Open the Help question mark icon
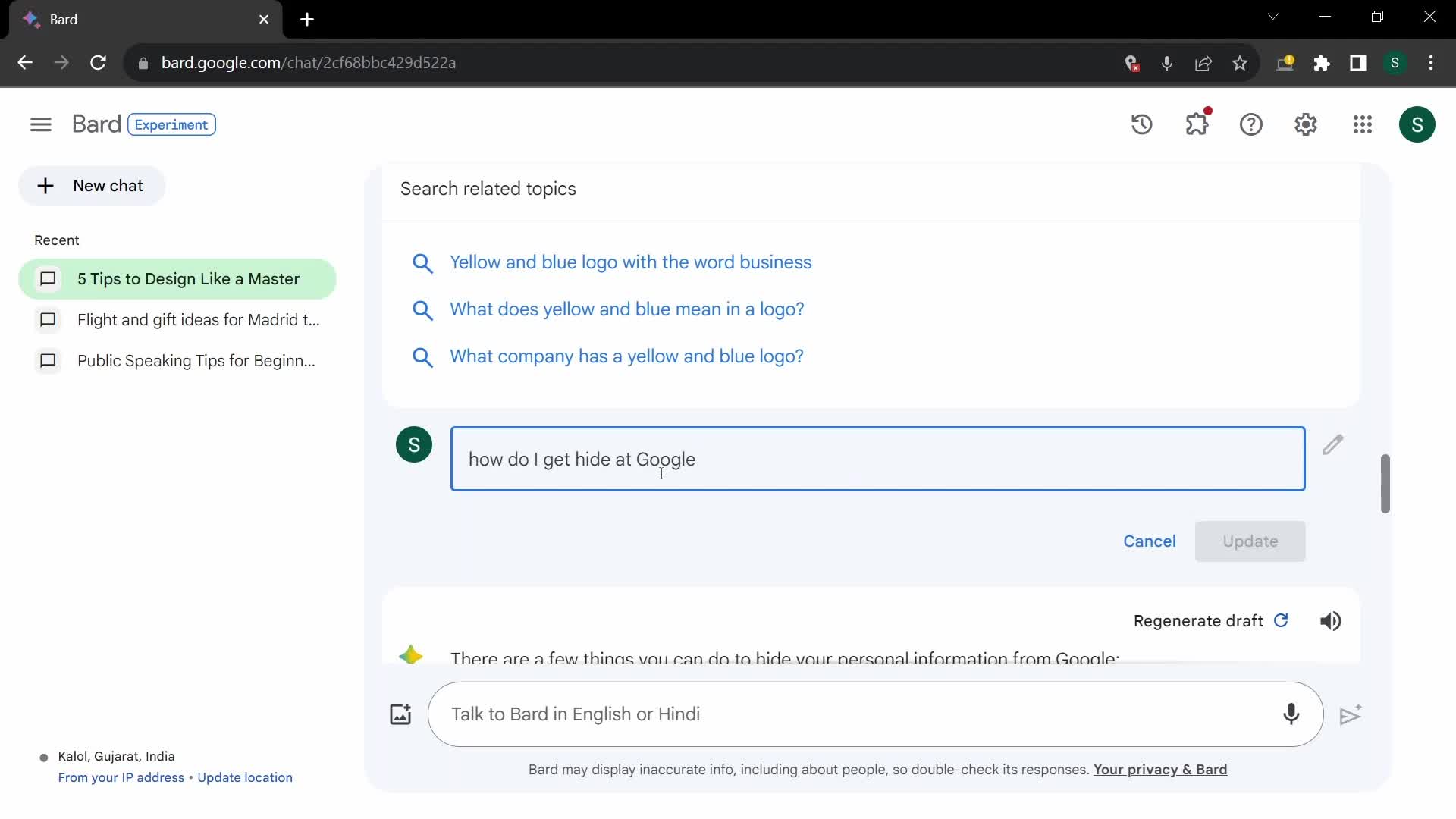The image size is (1456, 819). 1250,124
